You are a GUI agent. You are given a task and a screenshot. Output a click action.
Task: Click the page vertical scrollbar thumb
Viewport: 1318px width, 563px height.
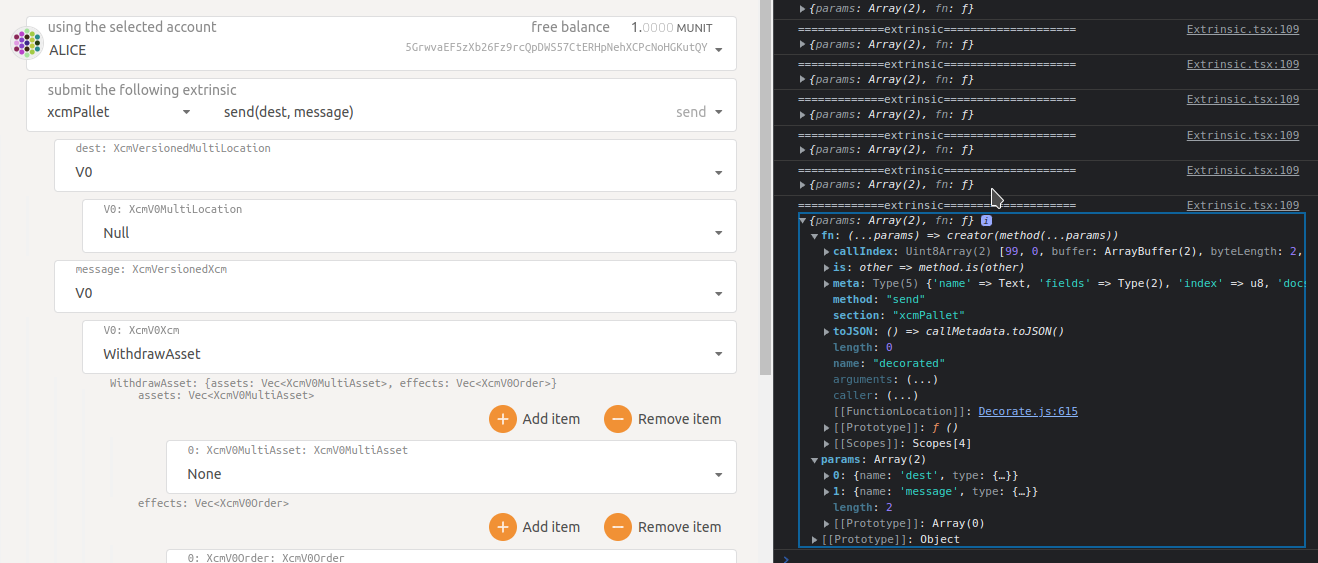(x=766, y=185)
